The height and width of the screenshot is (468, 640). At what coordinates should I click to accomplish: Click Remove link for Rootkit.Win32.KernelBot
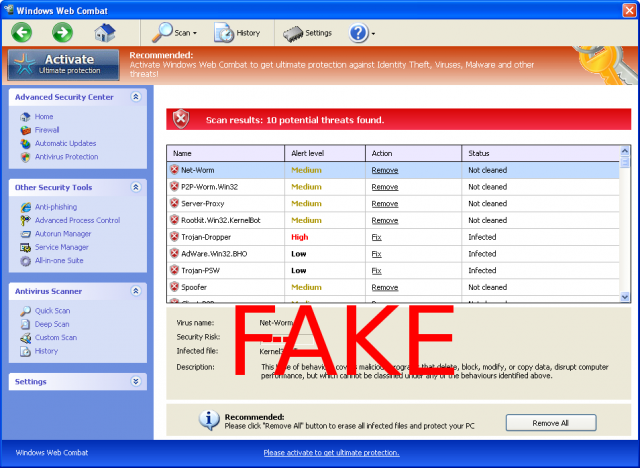click(x=384, y=220)
